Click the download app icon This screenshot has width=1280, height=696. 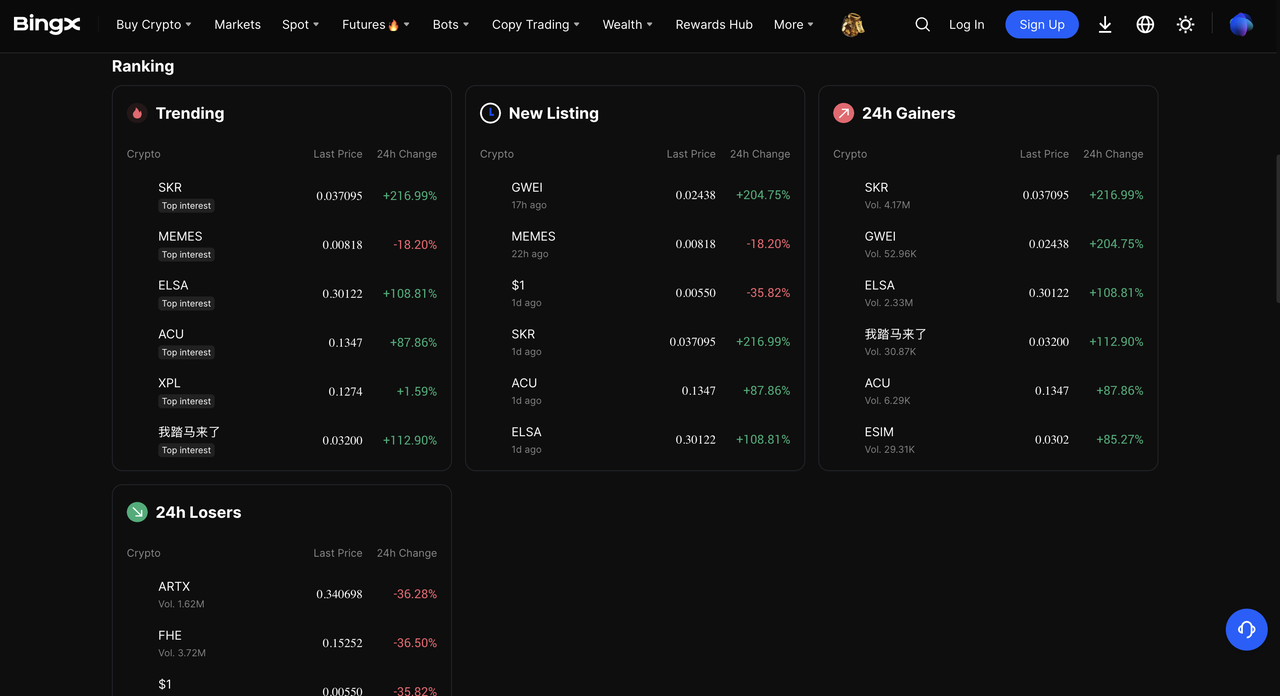1105,24
